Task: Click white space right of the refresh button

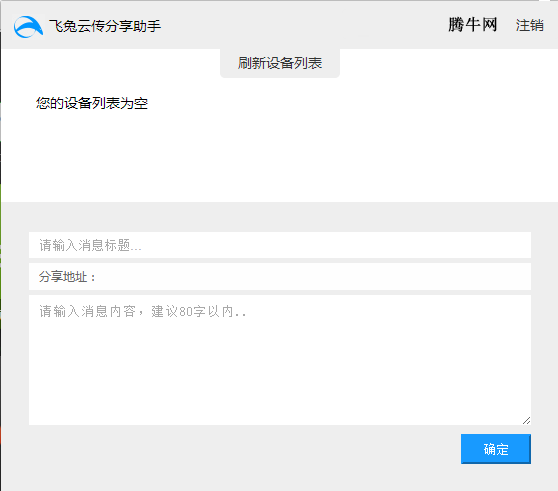Action: click(445, 63)
